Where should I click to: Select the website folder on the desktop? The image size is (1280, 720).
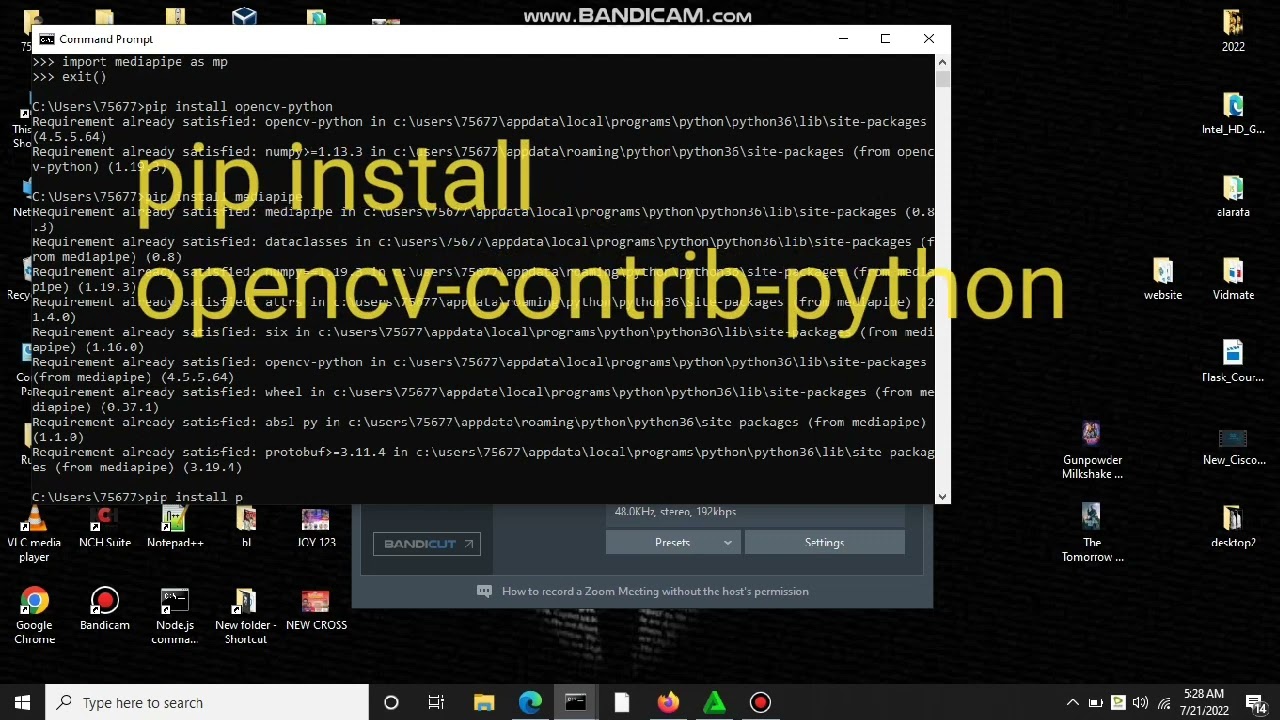click(1163, 279)
